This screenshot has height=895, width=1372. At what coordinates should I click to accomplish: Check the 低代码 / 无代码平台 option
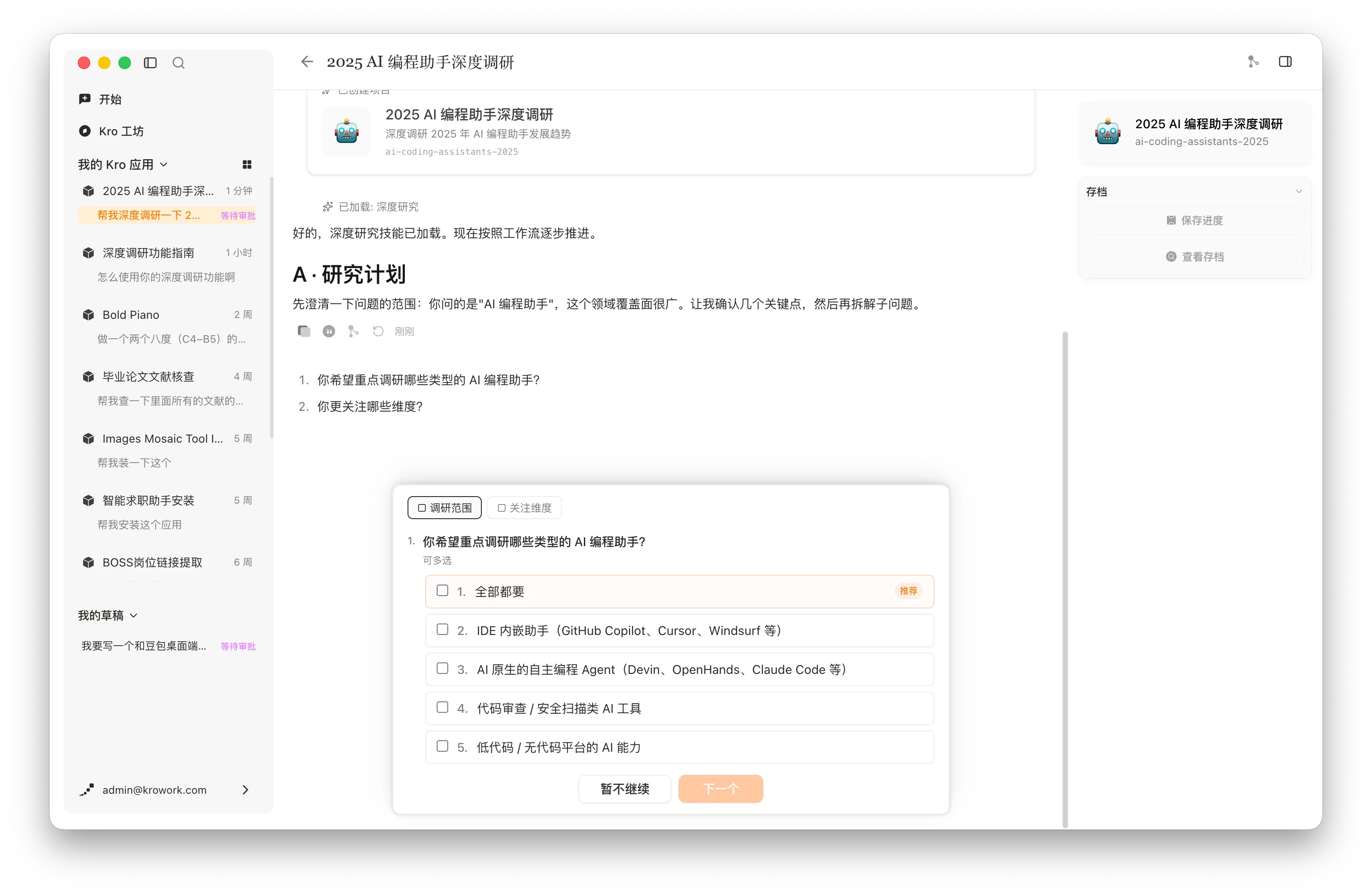click(442, 746)
